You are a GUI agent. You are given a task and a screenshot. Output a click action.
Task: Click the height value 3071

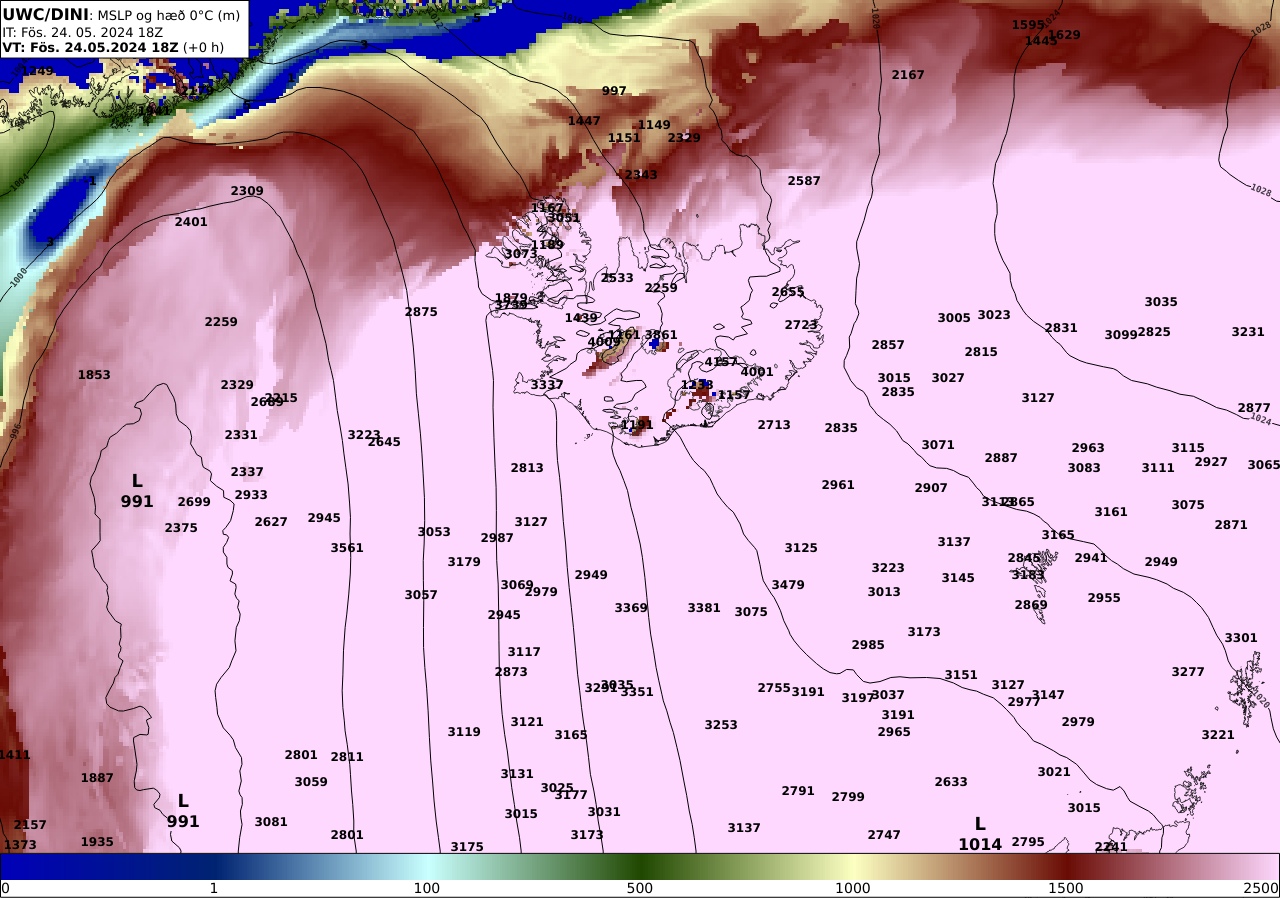click(938, 445)
